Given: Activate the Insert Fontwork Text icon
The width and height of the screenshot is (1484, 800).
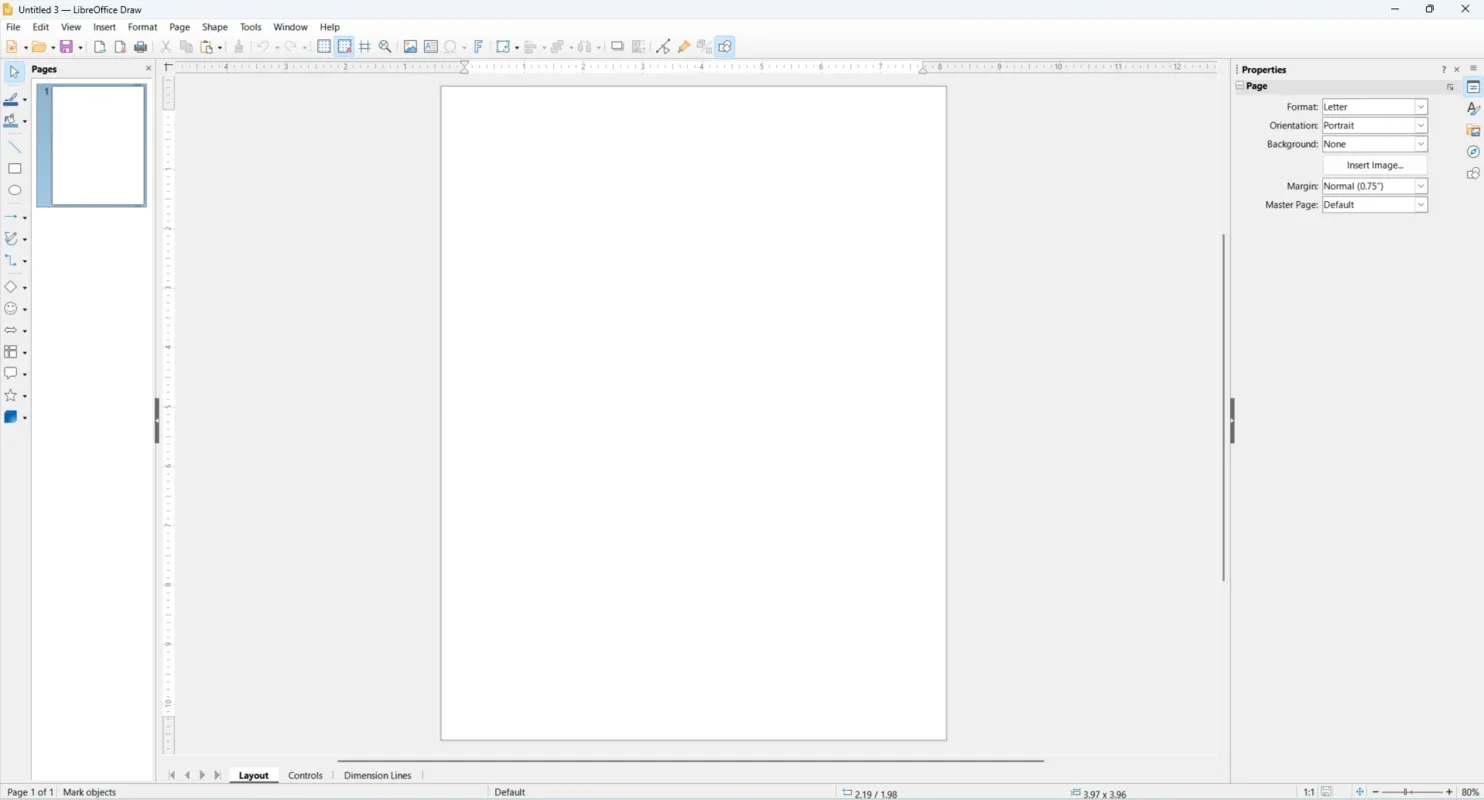Looking at the screenshot, I should pos(479,46).
